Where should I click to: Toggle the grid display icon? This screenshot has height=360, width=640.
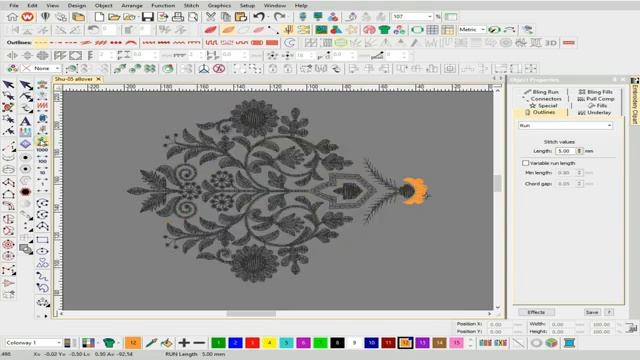[x=432, y=30]
